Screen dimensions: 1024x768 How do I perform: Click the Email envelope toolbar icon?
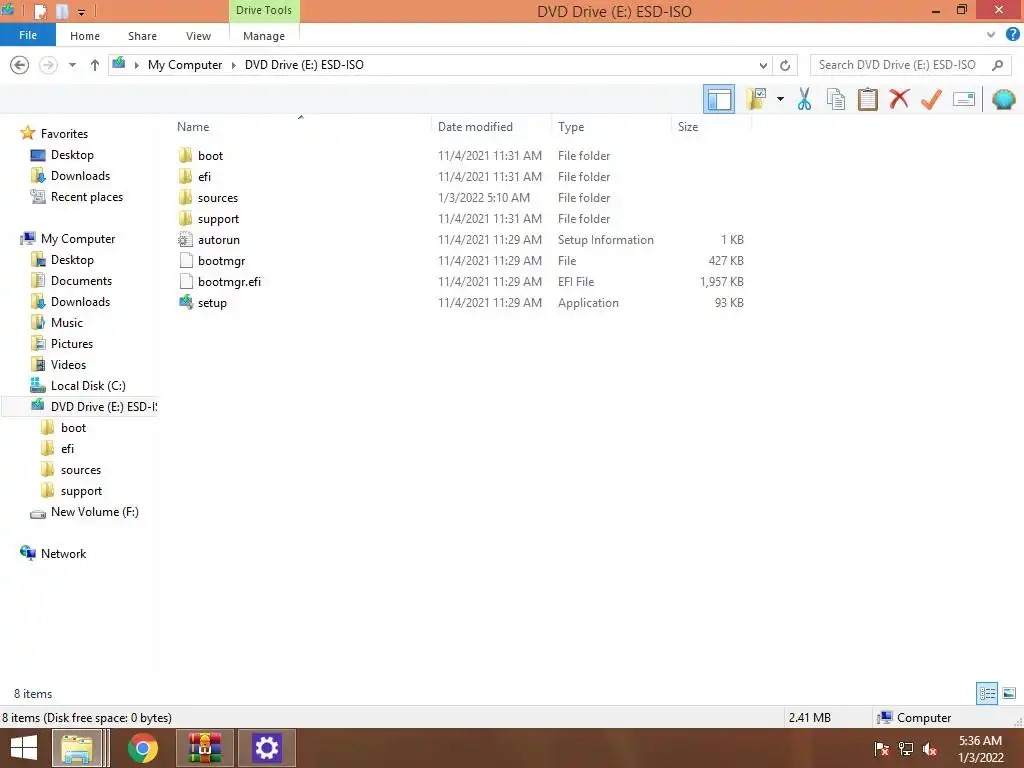(964, 99)
